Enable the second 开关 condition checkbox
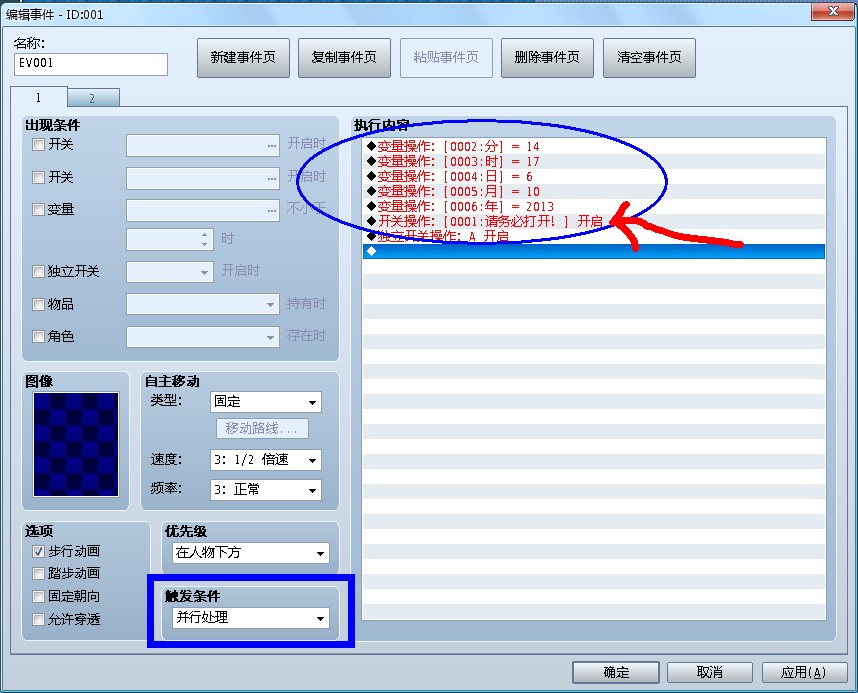Image resolution: width=858 pixels, height=693 pixels. point(38,177)
